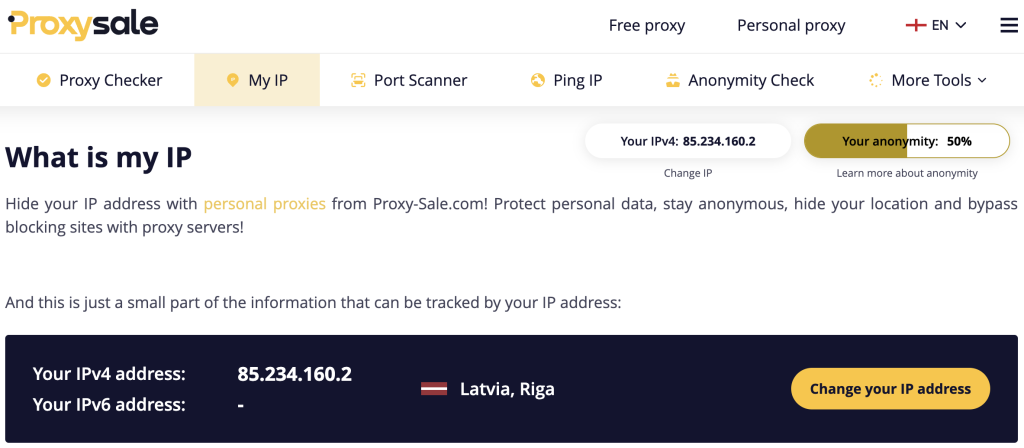Open the hamburger menu icon
Image resolution: width=1024 pixels, height=448 pixels.
click(1009, 25)
